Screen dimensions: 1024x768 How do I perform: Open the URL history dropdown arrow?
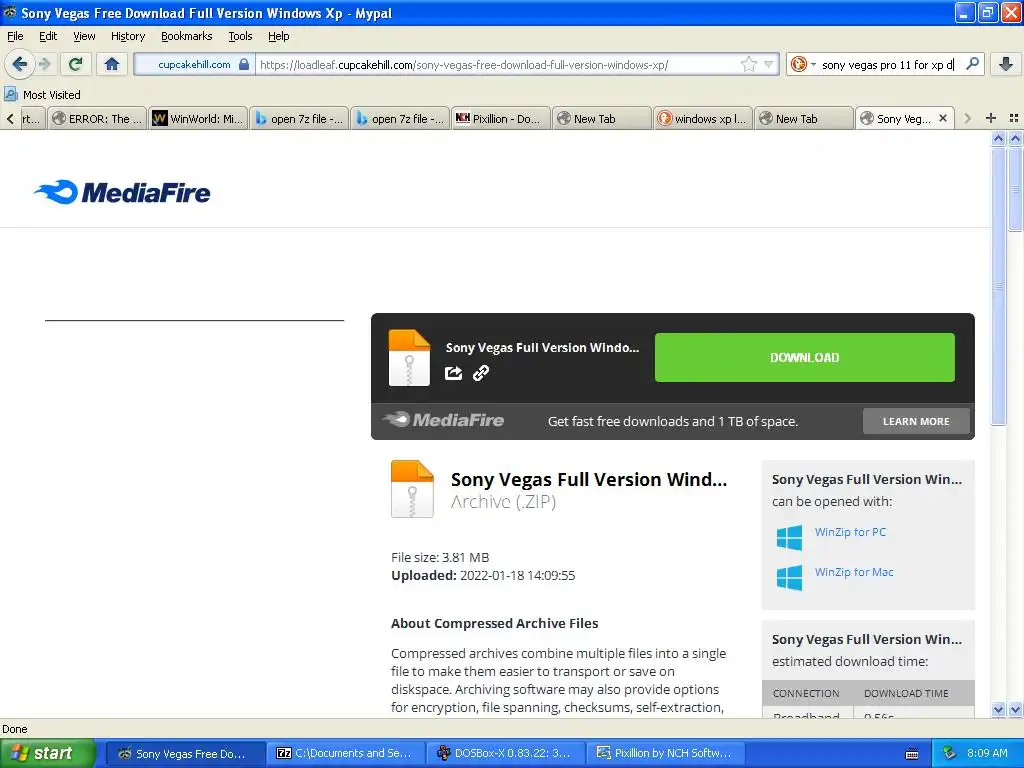point(769,64)
